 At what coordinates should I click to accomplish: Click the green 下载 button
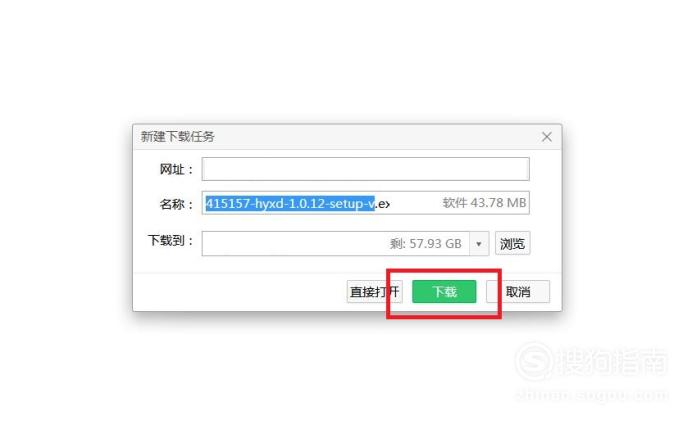[444, 292]
